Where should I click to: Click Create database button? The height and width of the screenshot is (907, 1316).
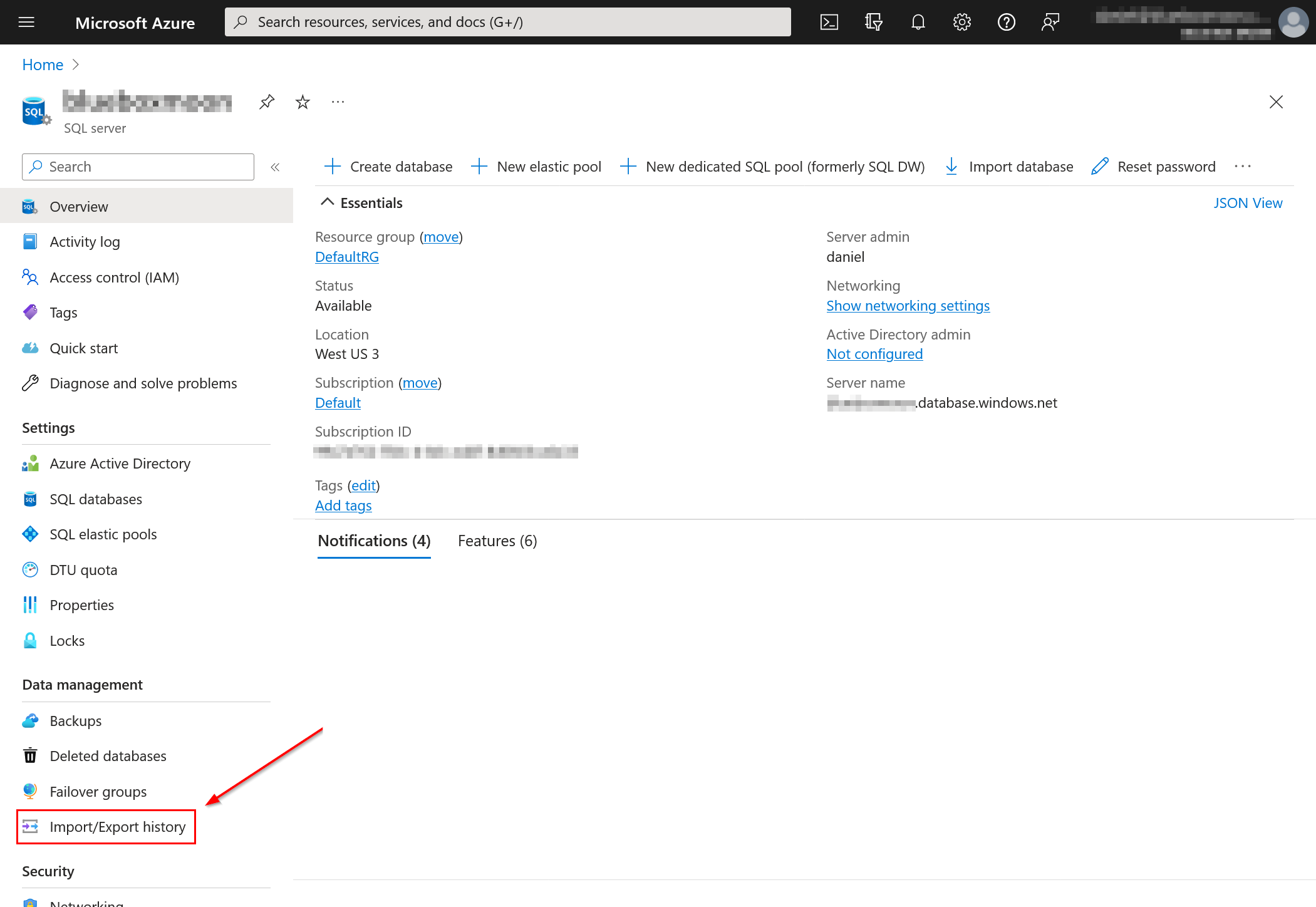(388, 167)
